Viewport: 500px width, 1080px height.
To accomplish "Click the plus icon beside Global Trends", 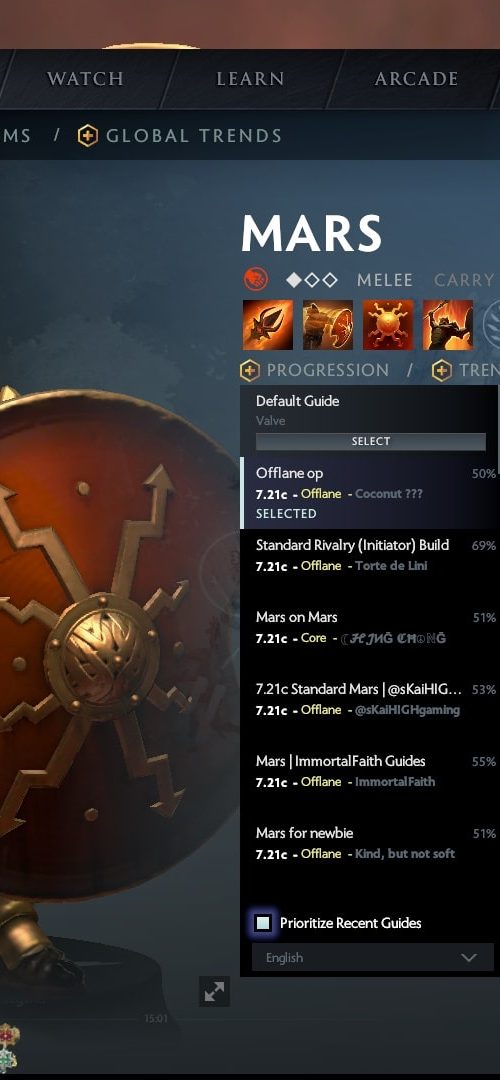I will point(87,136).
